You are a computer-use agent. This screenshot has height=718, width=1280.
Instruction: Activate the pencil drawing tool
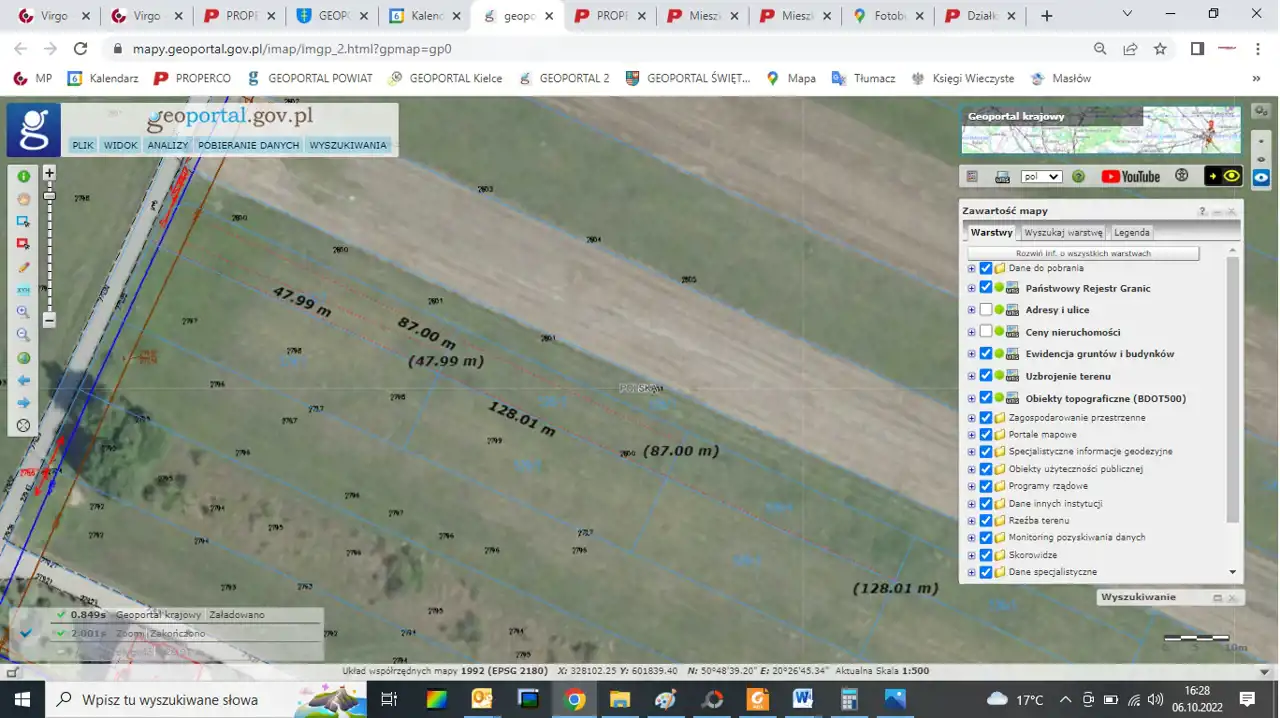click(x=23, y=267)
